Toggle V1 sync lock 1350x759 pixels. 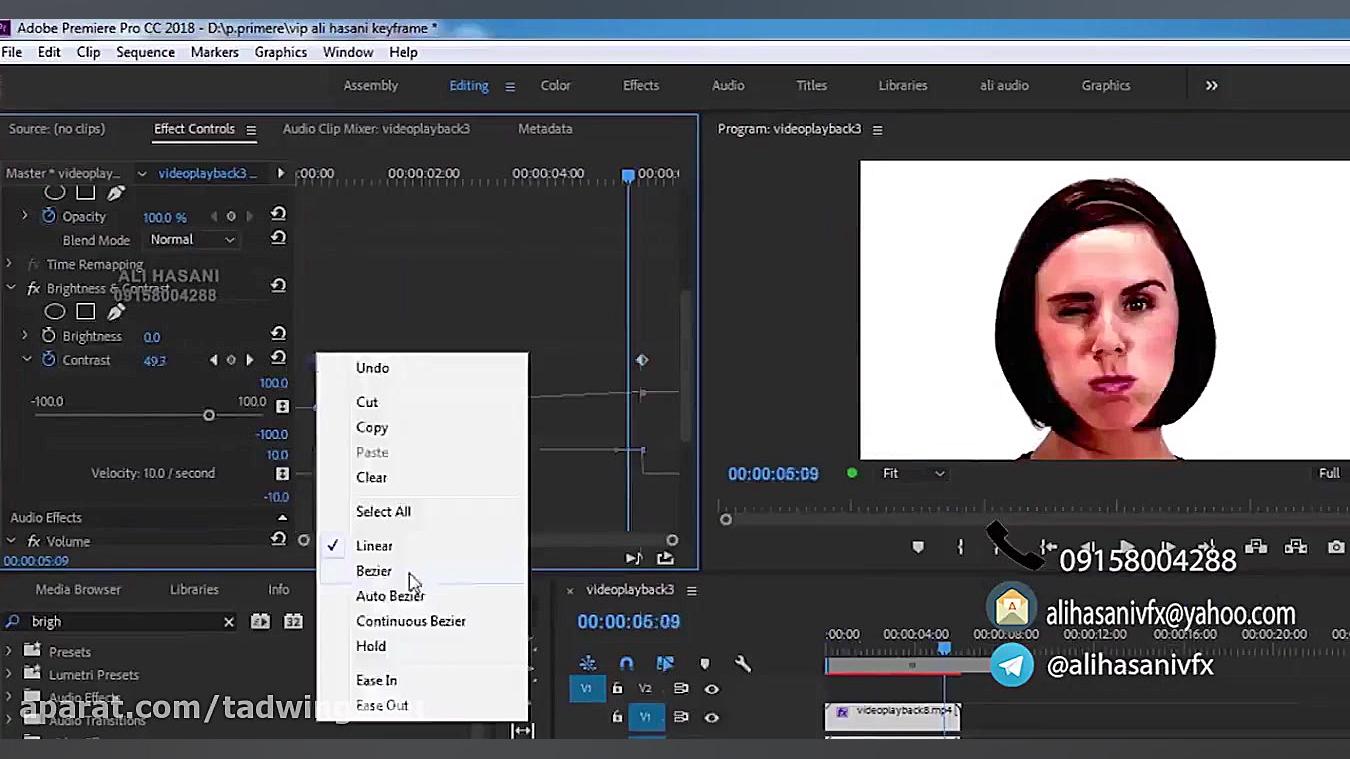pos(681,717)
